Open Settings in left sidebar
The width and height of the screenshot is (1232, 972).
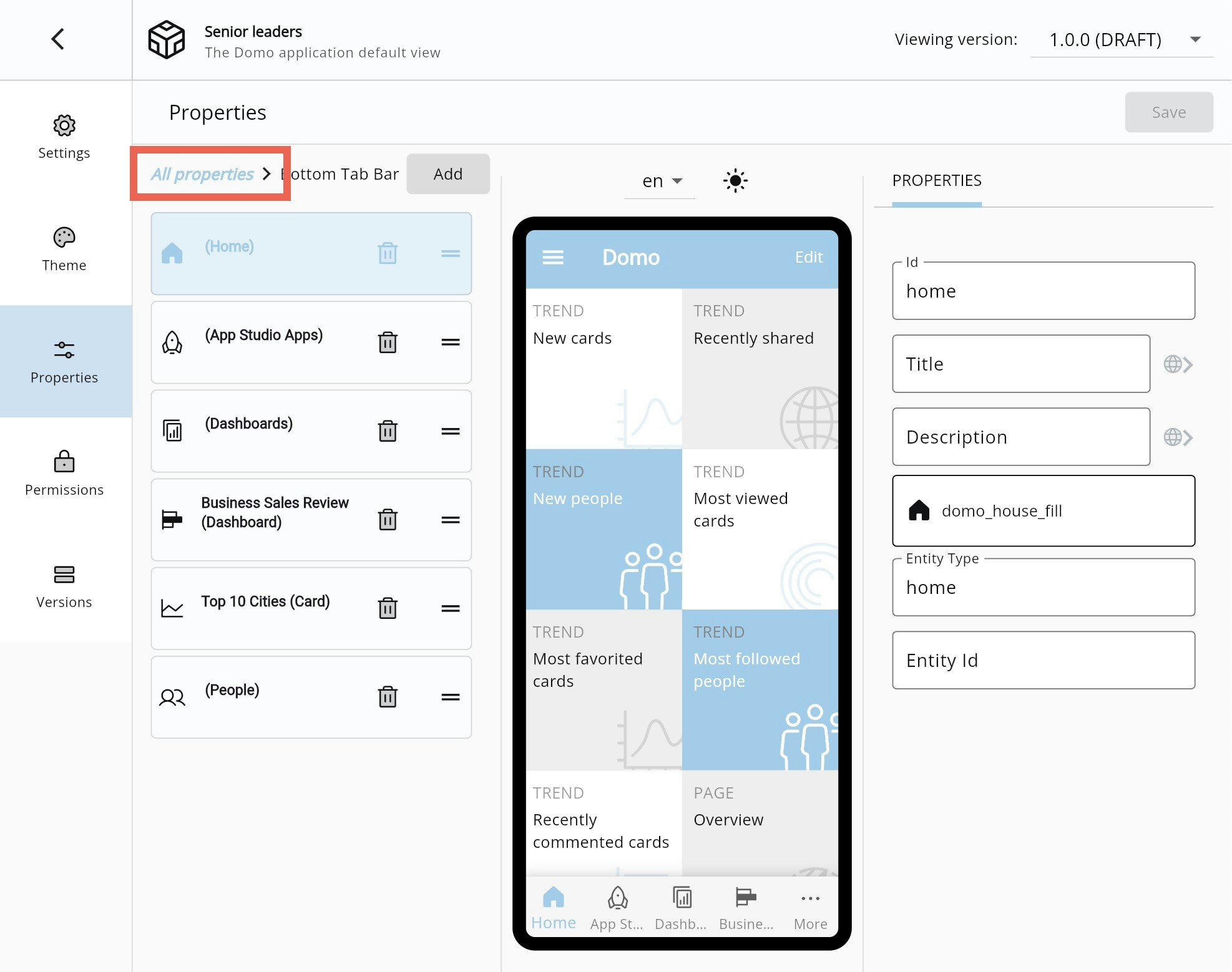pyautogui.click(x=64, y=137)
